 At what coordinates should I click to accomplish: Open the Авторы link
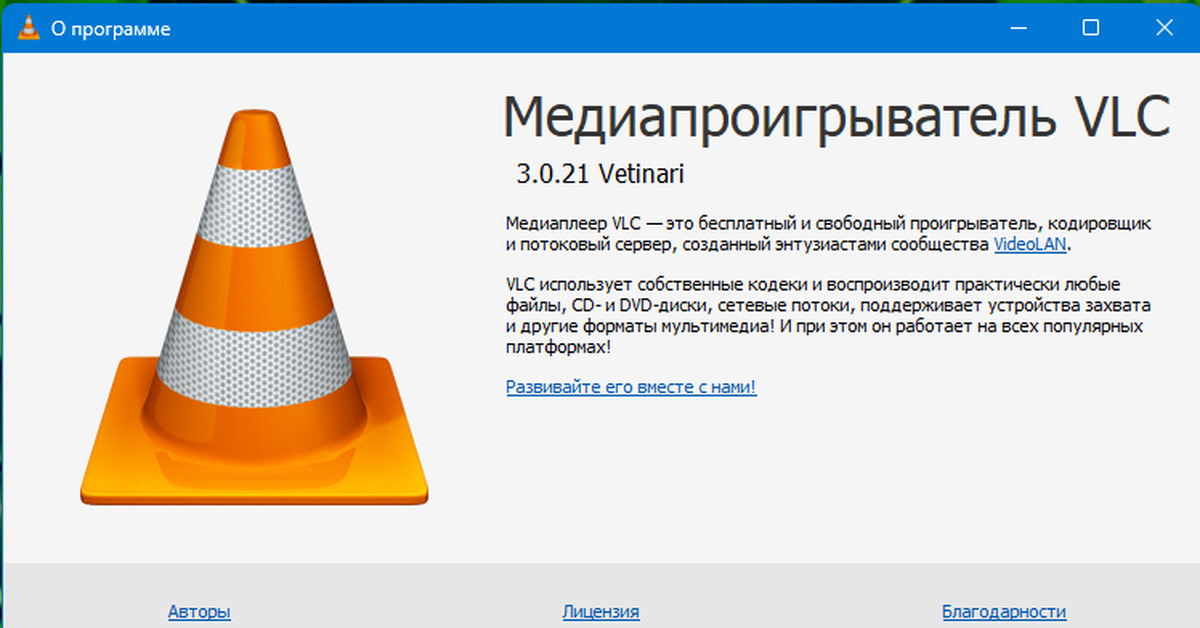199,611
